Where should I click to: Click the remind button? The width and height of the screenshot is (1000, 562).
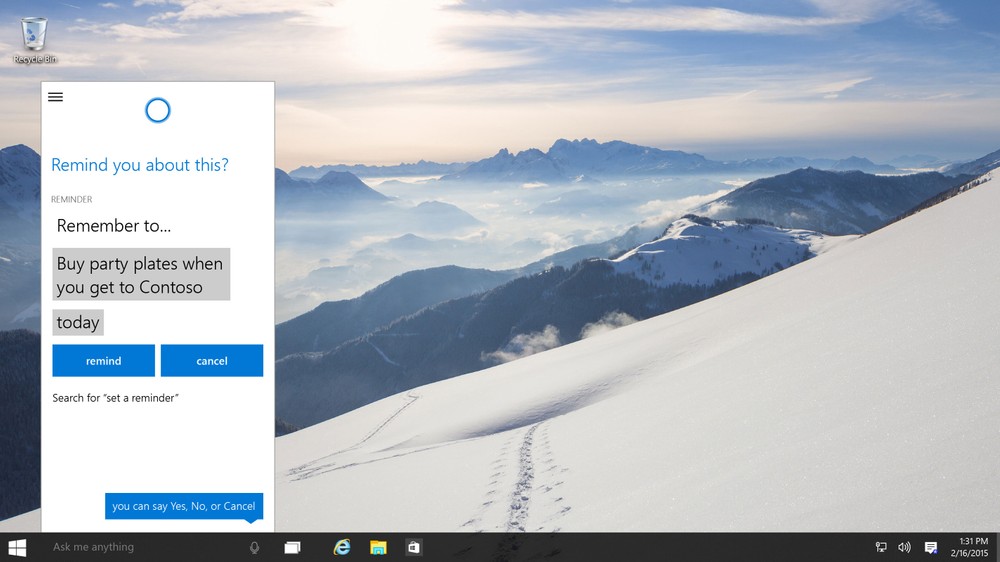[103, 360]
